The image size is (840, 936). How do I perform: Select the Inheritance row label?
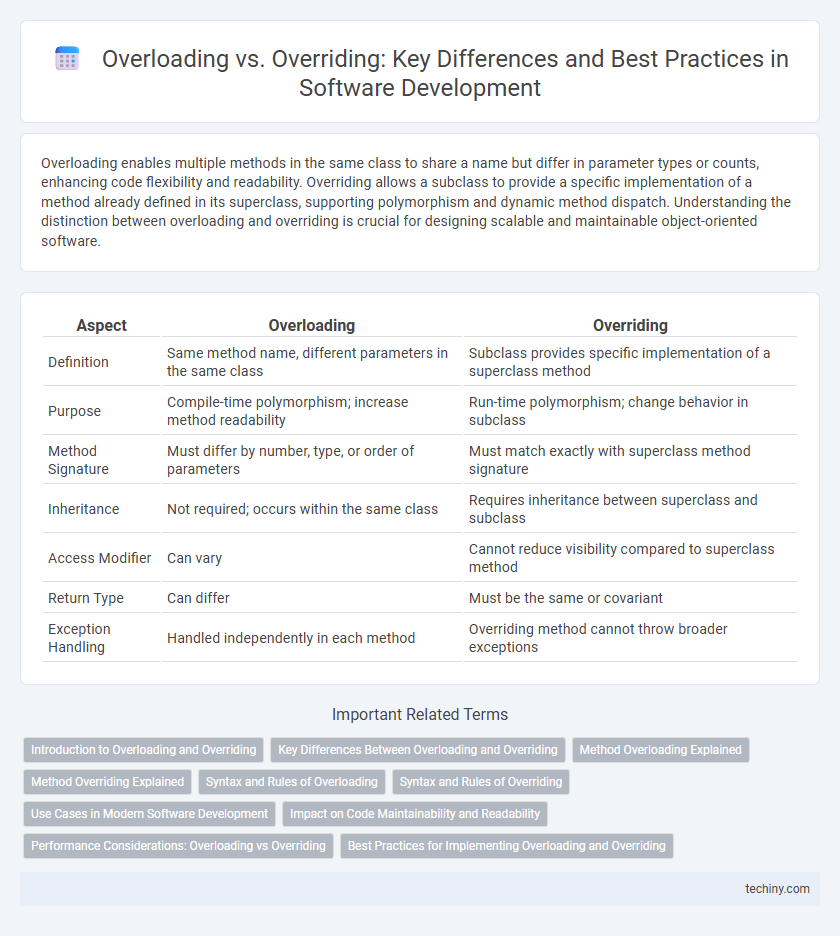click(84, 509)
